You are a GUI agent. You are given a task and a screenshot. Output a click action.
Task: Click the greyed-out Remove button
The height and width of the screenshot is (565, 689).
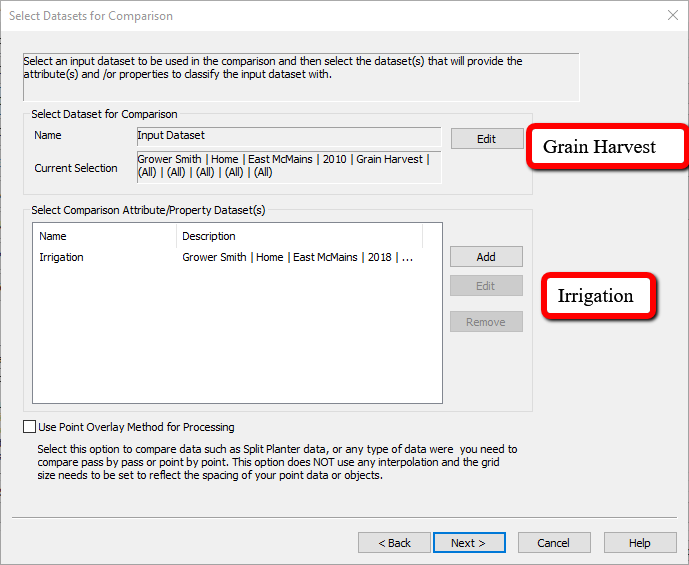click(x=486, y=322)
